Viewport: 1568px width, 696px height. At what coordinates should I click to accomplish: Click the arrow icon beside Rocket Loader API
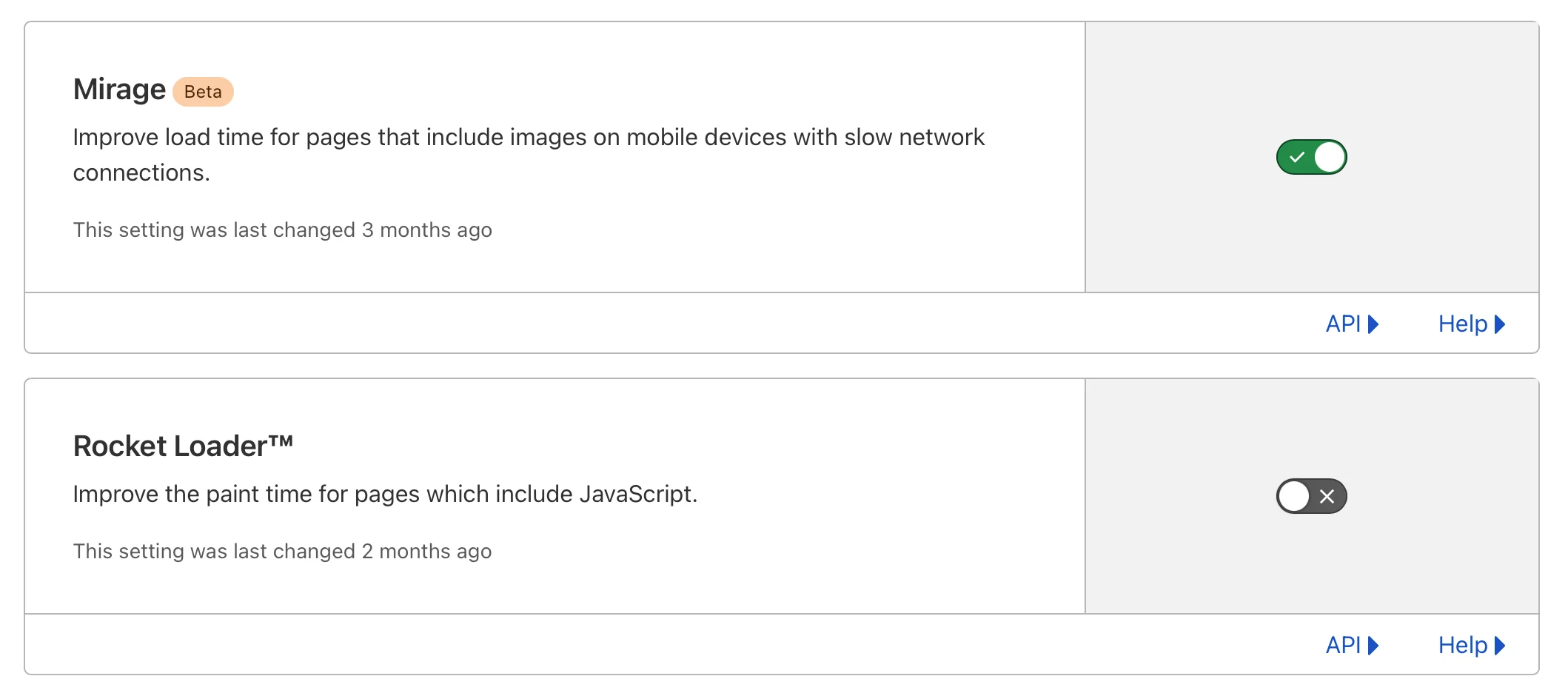[1373, 646]
